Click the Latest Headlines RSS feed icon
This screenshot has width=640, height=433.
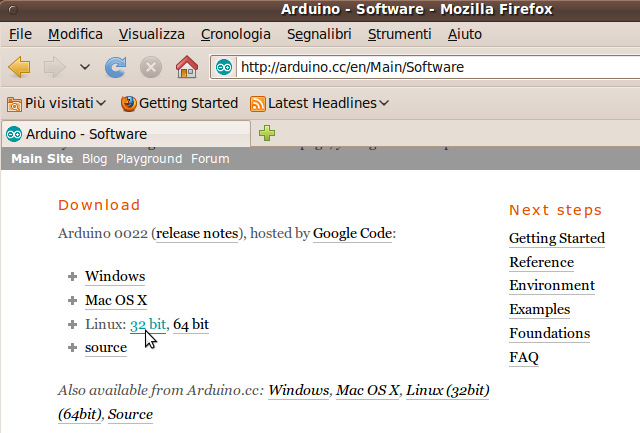pyautogui.click(x=258, y=103)
